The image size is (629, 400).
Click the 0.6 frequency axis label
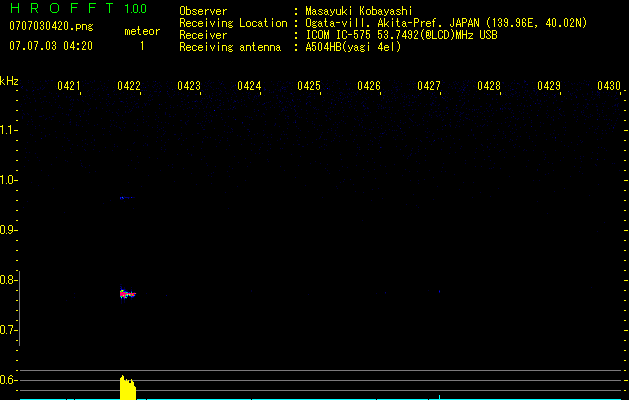7,380
